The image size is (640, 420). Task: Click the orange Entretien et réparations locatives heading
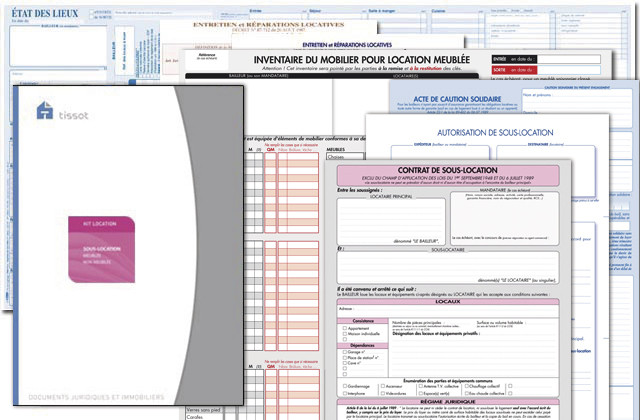pyautogui.click(x=268, y=25)
